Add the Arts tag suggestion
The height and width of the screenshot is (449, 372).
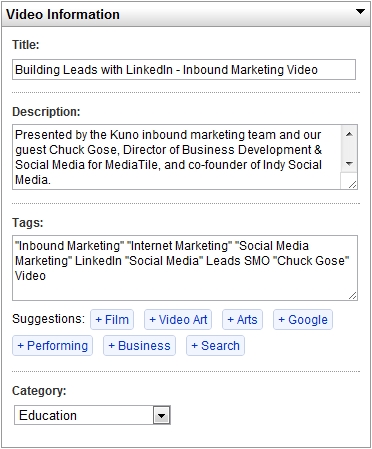pyautogui.click(x=242, y=319)
